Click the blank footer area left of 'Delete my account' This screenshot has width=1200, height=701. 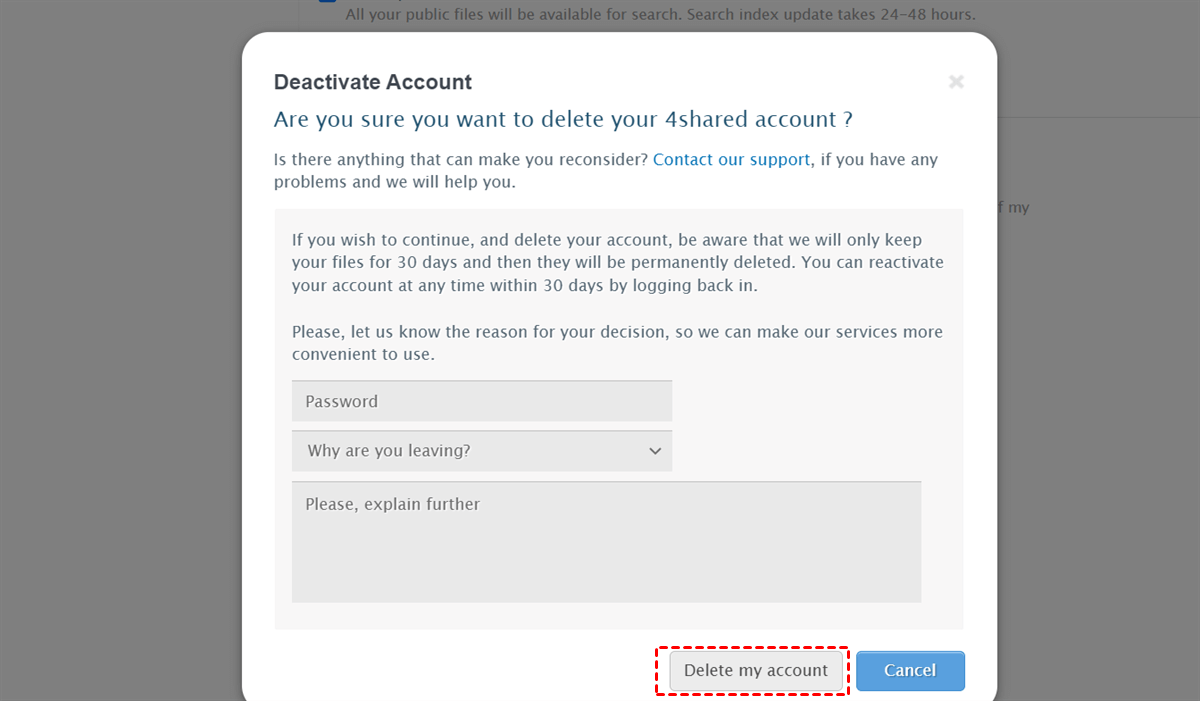[x=450, y=670]
